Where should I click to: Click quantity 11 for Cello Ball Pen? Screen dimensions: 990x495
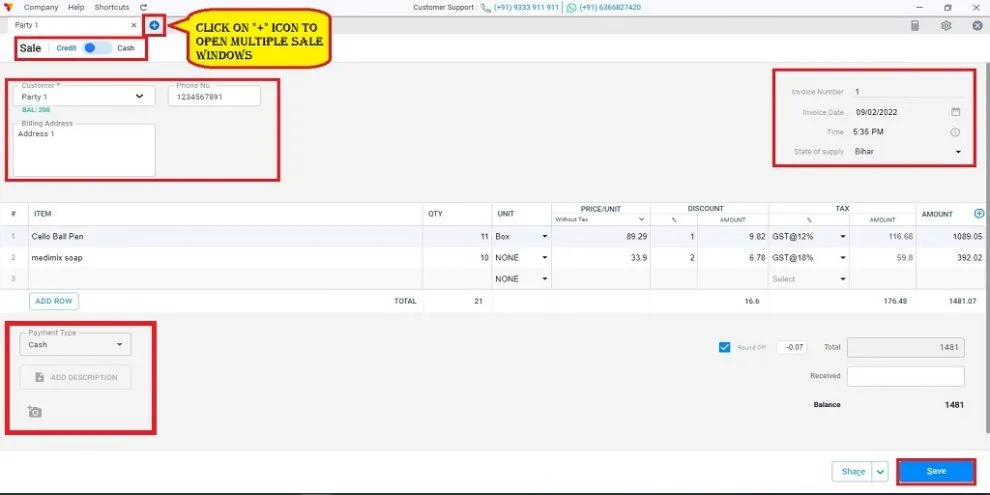[457, 236]
